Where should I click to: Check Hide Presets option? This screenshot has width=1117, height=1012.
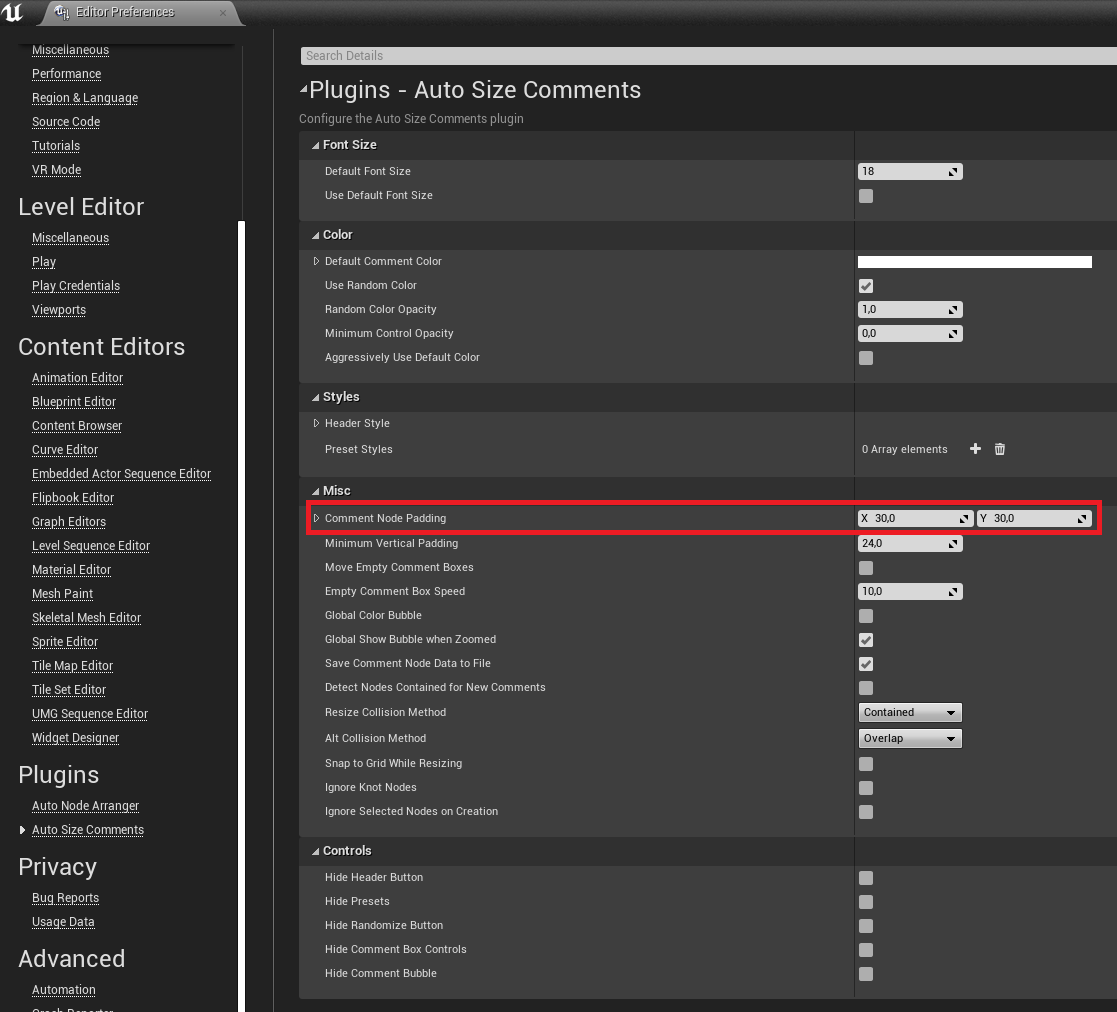[x=866, y=902]
